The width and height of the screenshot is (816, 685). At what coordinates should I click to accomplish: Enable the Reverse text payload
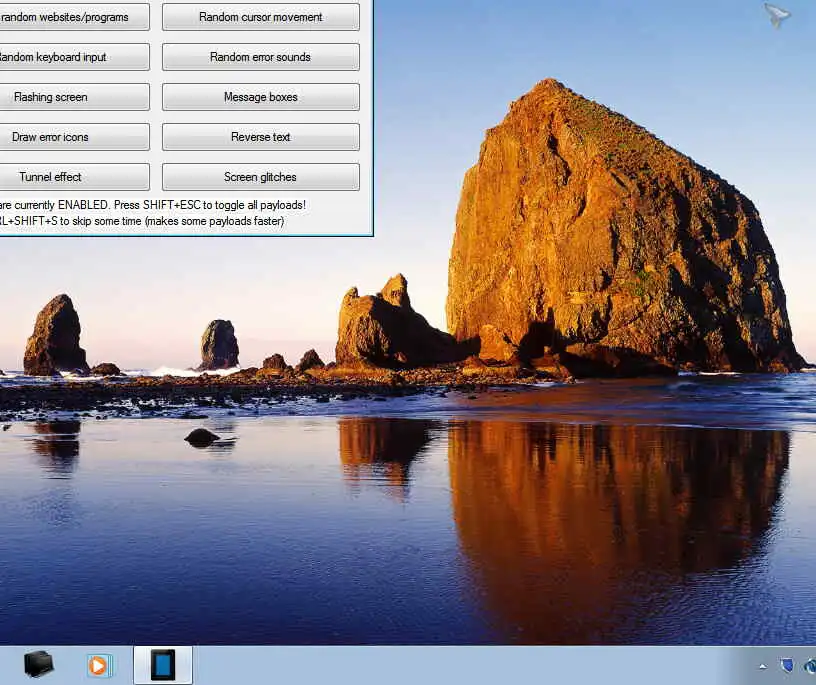[x=261, y=137]
